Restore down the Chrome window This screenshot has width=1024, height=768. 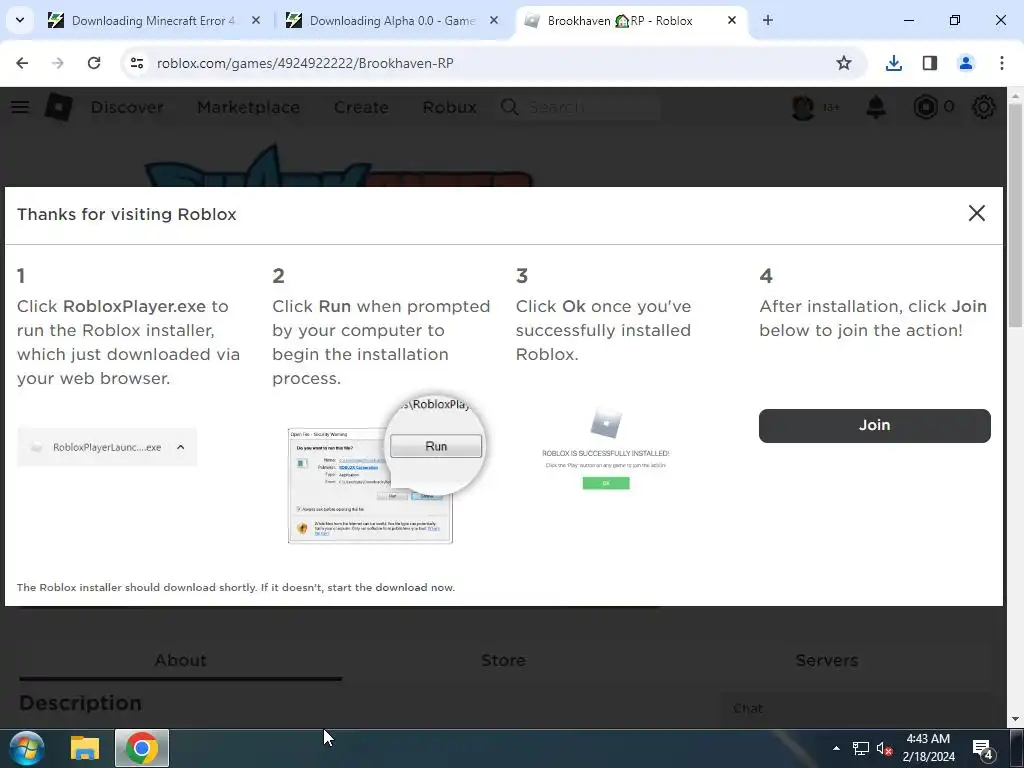(955, 20)
